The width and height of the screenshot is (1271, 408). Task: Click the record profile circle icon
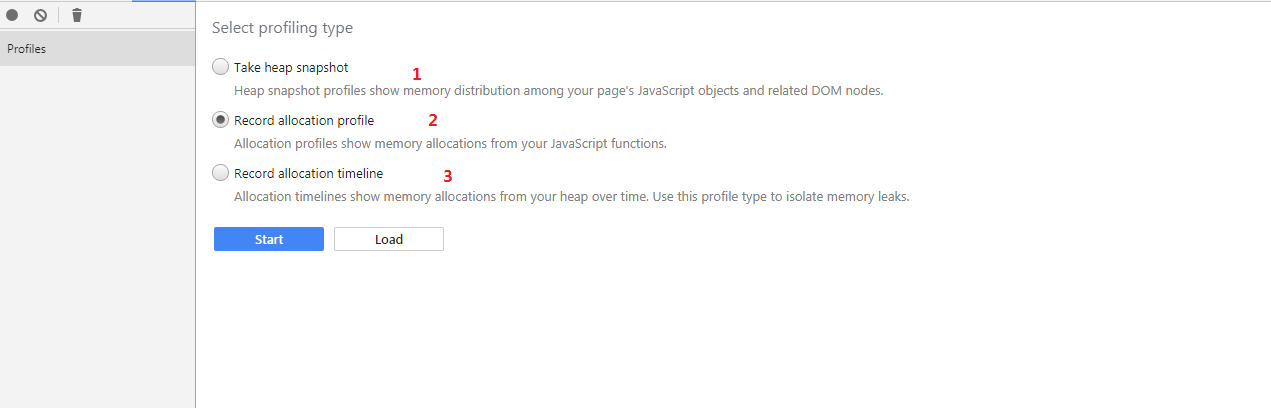click(x=13, y=15)
